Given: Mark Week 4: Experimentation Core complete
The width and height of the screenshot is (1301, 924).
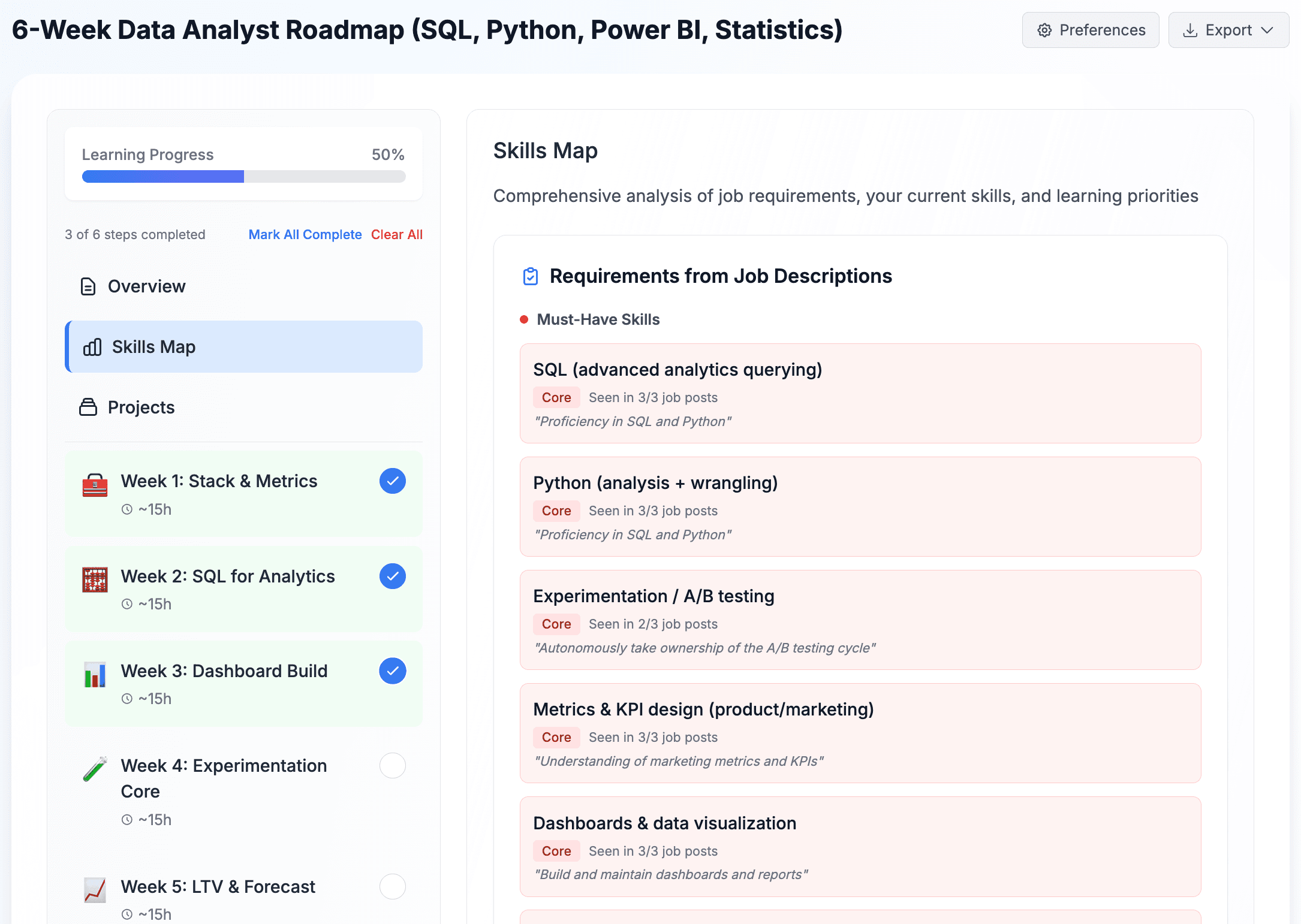Looking at the screenshot, I should (392, 766).
